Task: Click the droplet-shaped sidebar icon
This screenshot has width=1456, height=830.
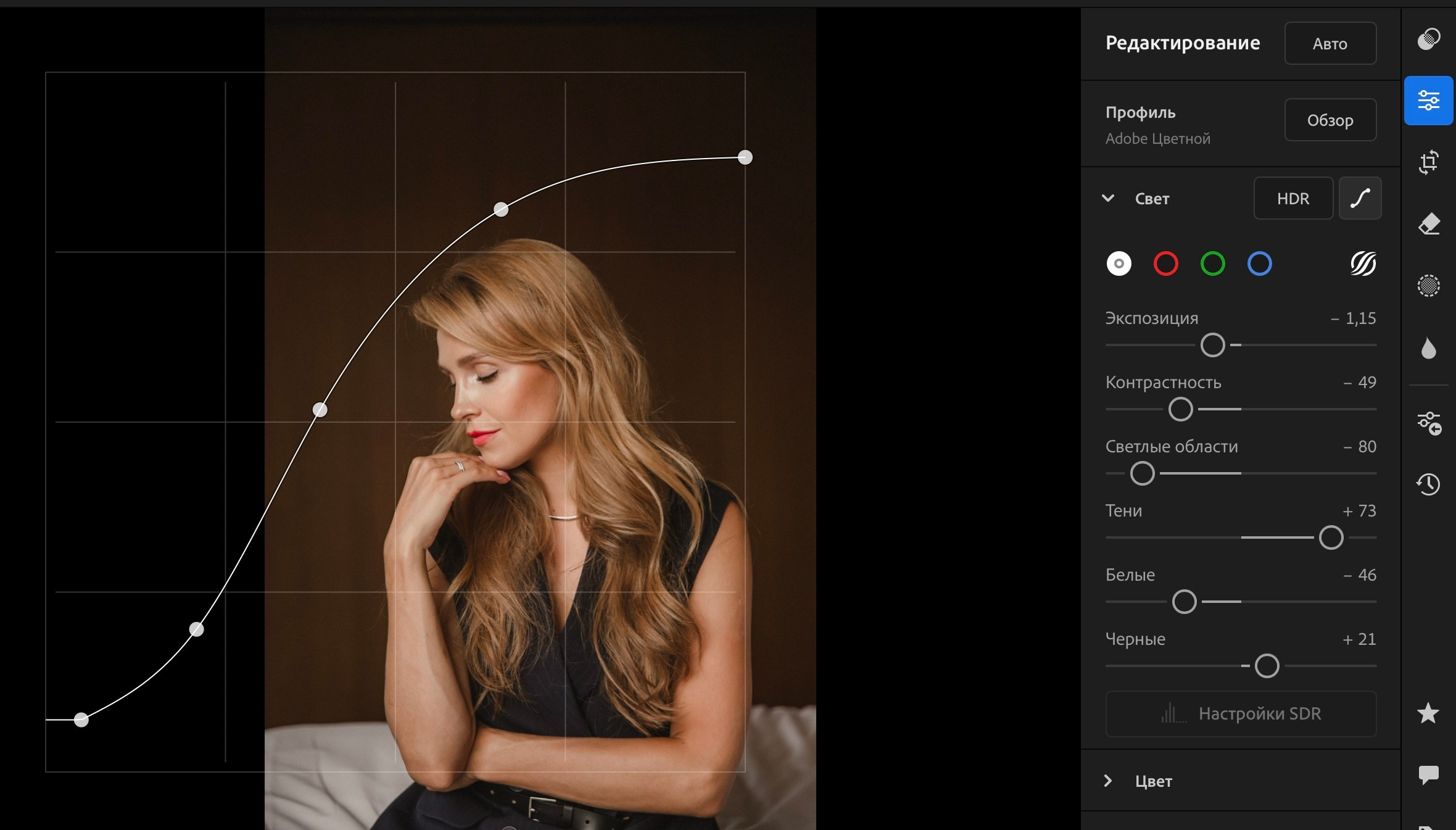Action: (x=1428, y=349)
